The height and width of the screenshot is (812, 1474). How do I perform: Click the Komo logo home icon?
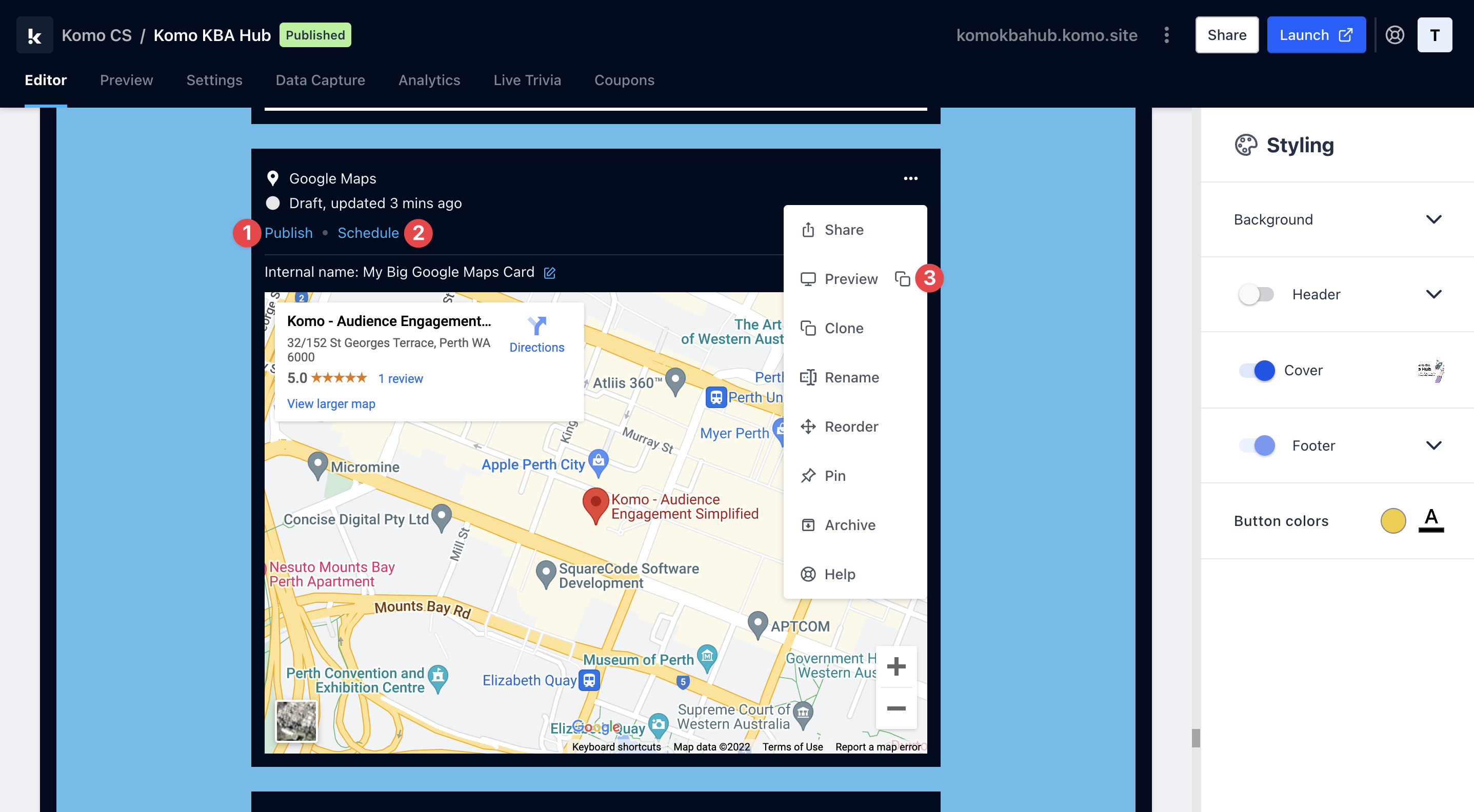[x=34, y=35]
